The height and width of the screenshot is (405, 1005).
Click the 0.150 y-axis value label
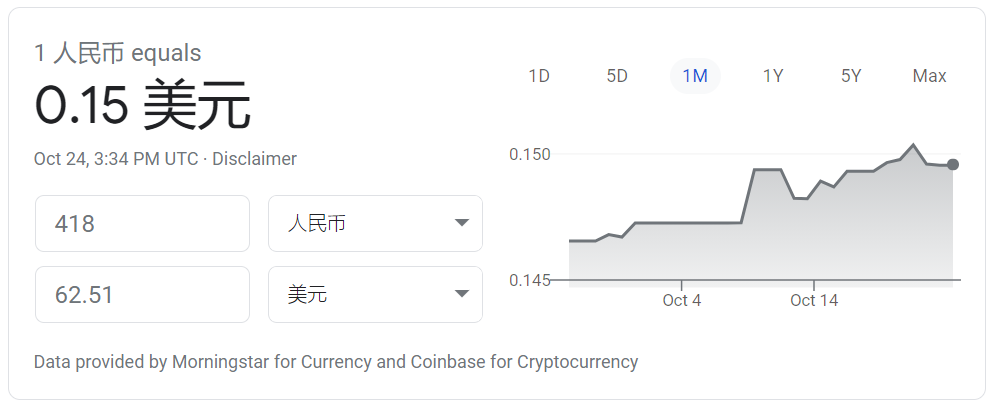[530, 155]
